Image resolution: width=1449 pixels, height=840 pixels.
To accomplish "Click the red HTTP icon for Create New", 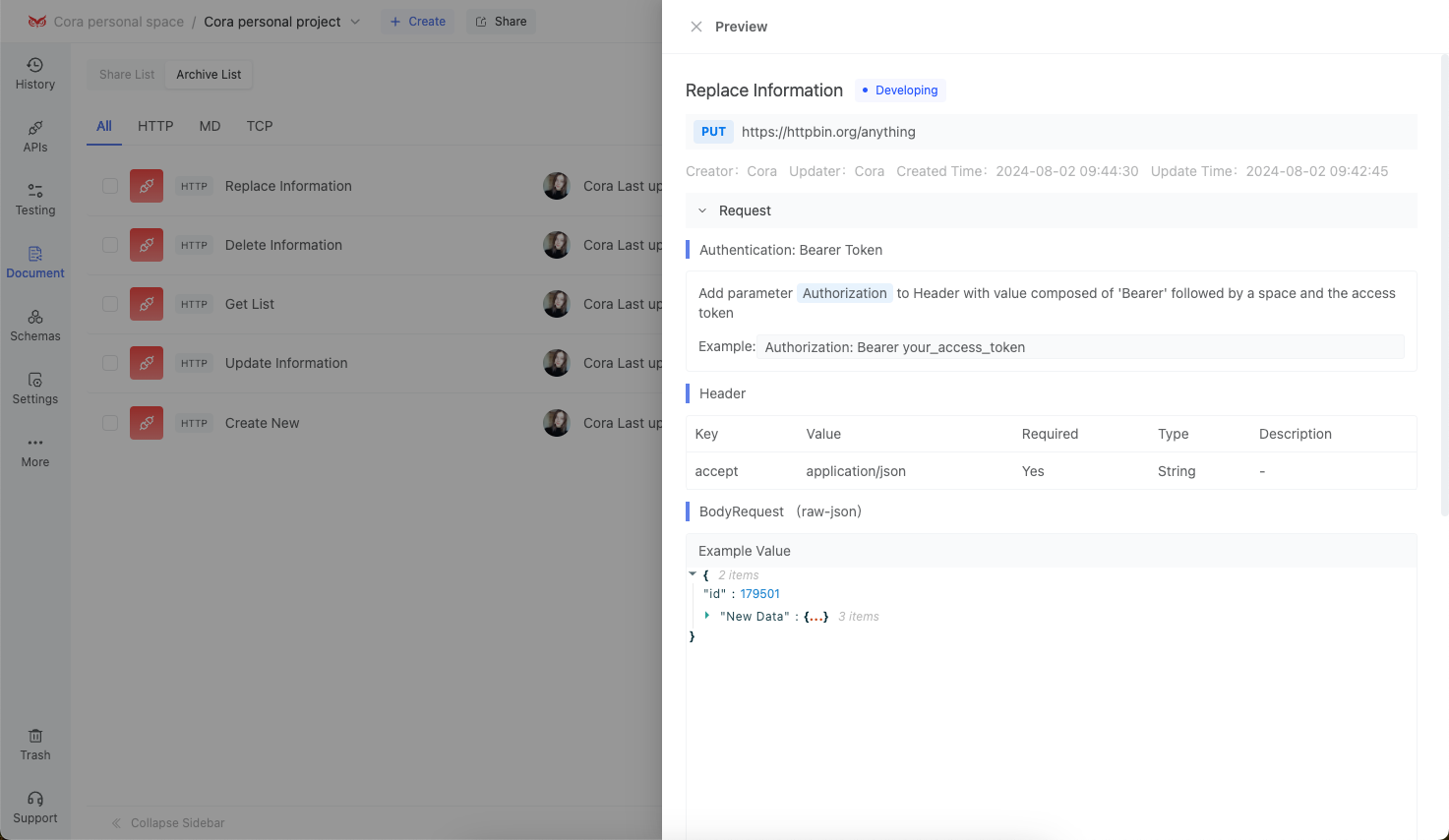I will [x=147, y=423].
